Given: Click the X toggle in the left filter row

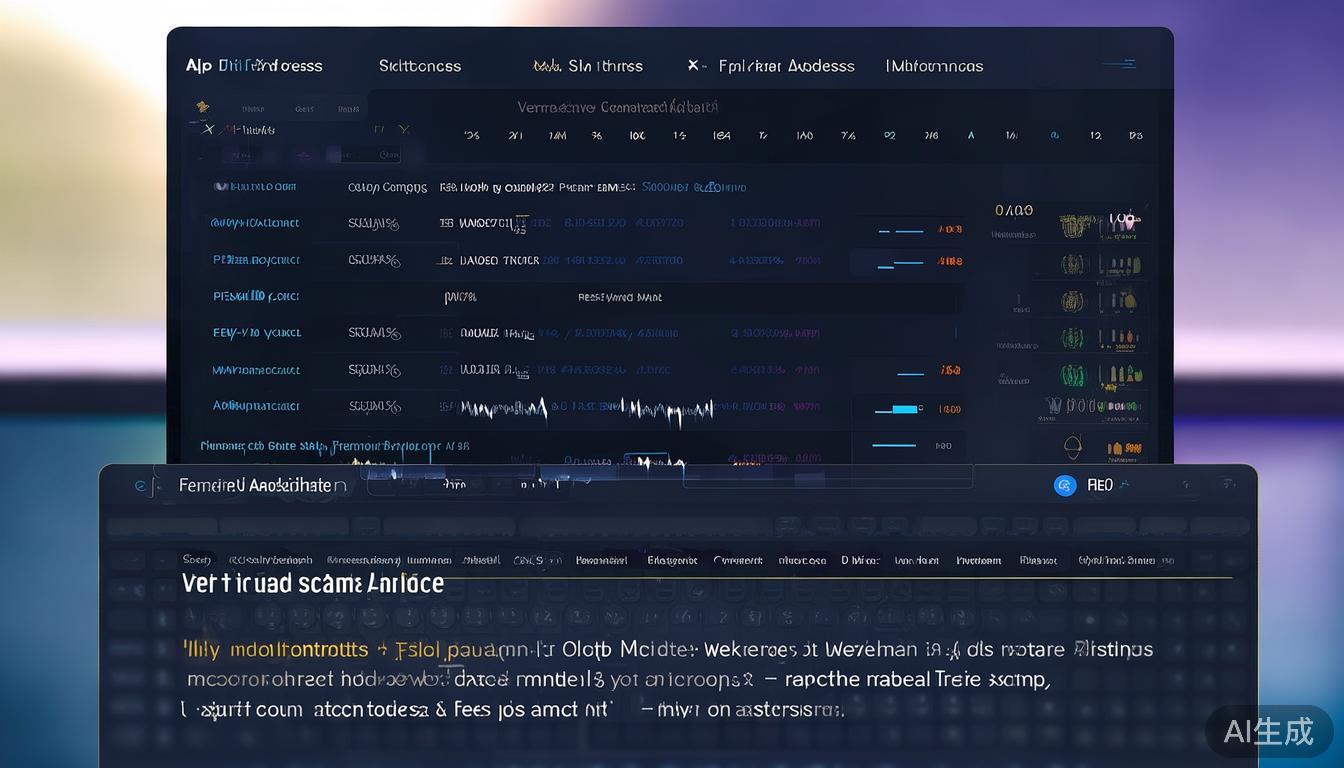Looking at the screenshot, I should [x=208, y=129].
